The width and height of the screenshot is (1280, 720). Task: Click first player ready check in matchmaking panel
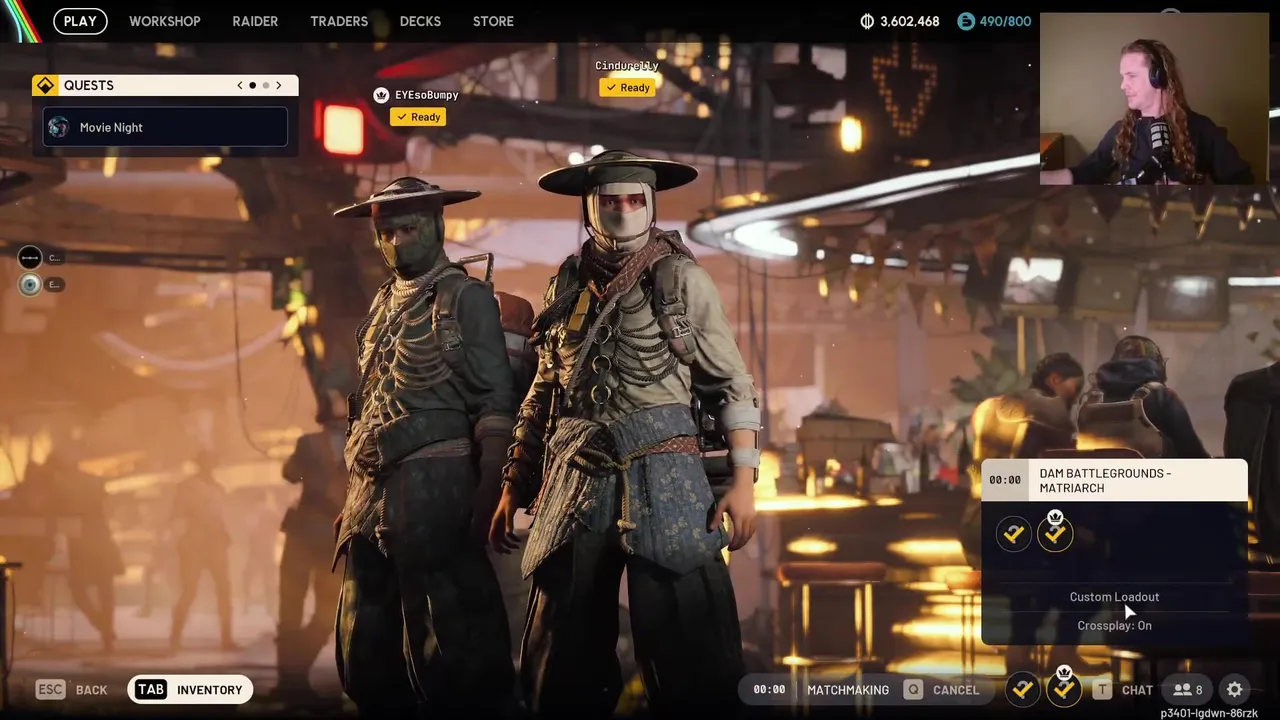pyautogui.click(x=1014, y=534)
